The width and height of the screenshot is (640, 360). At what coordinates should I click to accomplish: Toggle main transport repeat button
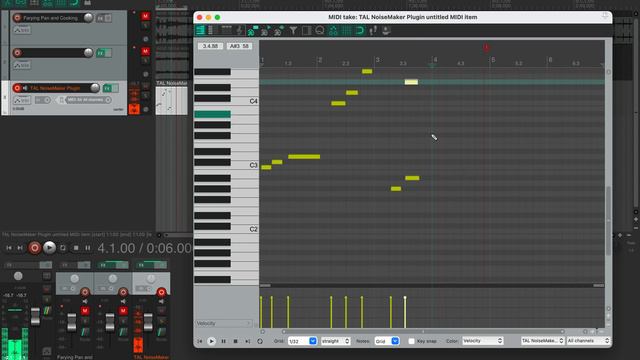(x=63, y=248)
